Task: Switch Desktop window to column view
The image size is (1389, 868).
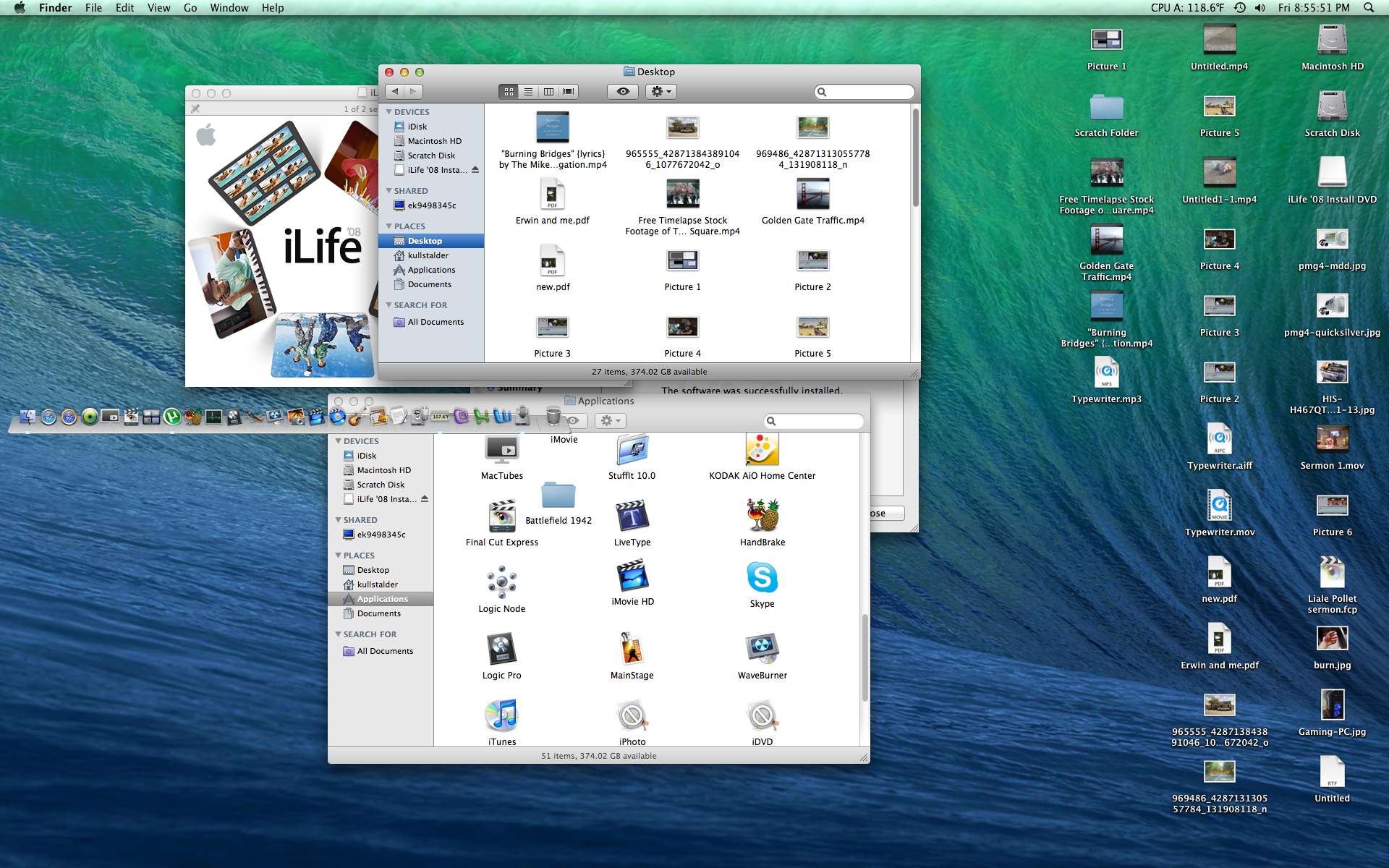Action: 548,92
